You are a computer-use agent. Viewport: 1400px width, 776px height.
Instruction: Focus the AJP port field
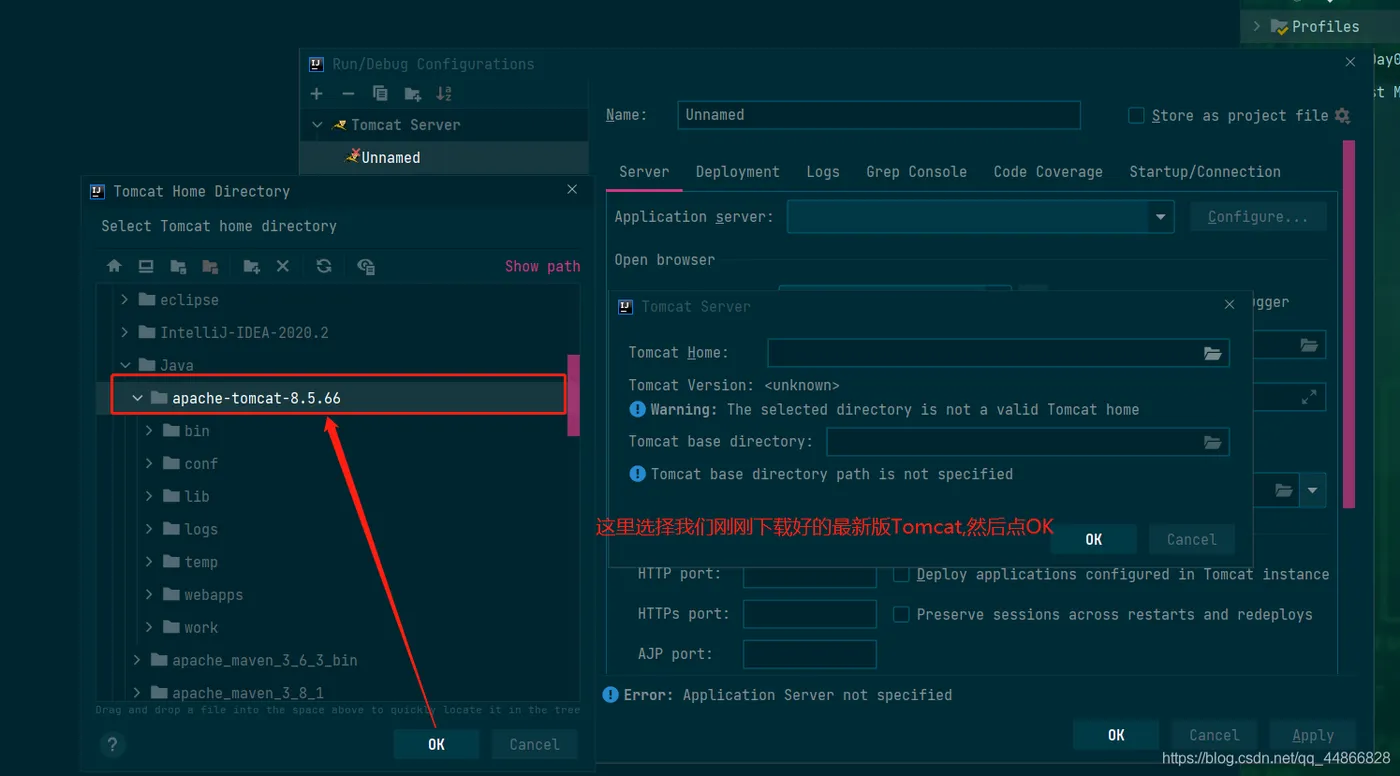click(810, 654)
